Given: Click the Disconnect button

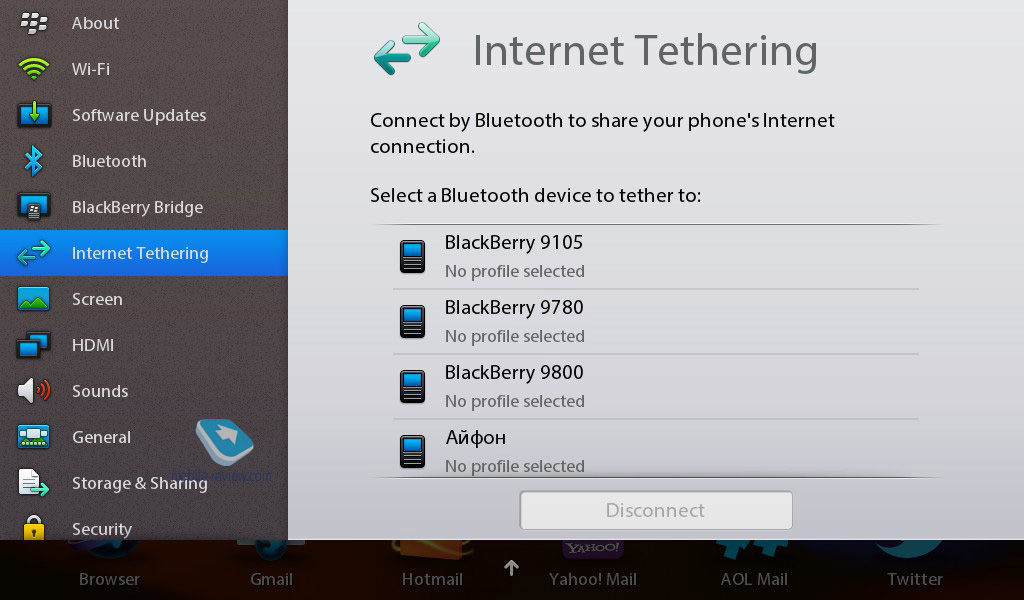Looking at the screenshot, I should pyautogui.click(x=656, y=510).
